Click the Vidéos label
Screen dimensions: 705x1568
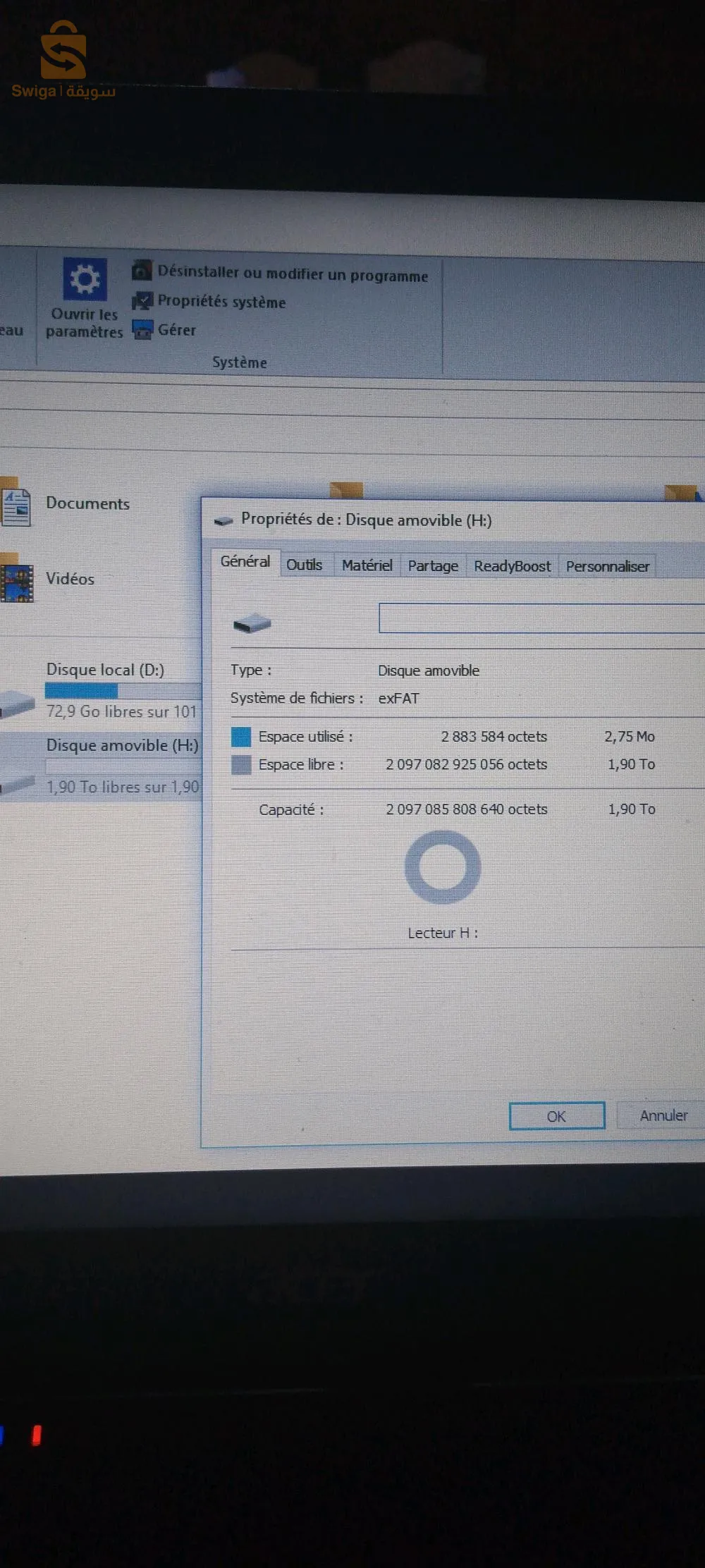(70, 579)
